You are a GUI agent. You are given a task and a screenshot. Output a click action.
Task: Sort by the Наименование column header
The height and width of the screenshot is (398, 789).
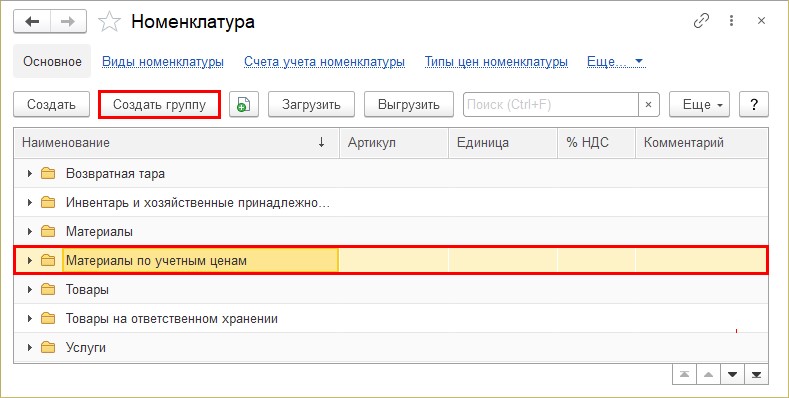pyautogui.click(x=176, y=142)
